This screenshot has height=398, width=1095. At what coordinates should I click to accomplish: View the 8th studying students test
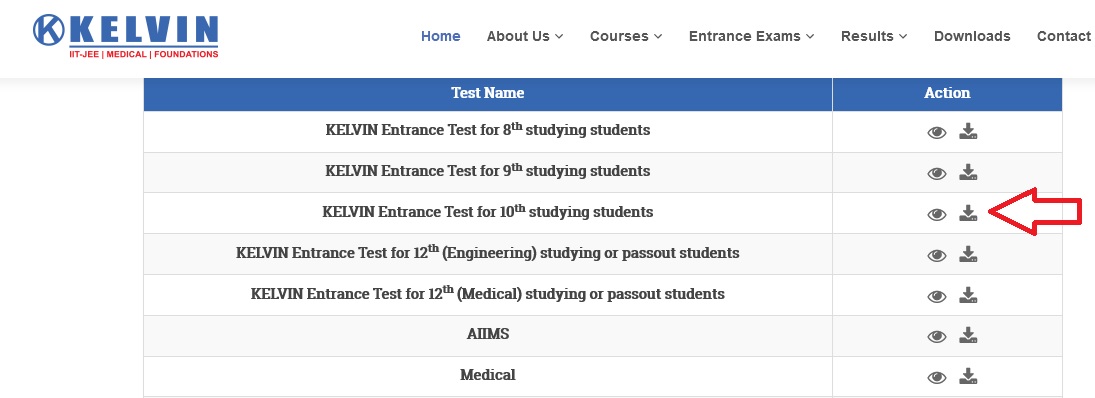936,133
